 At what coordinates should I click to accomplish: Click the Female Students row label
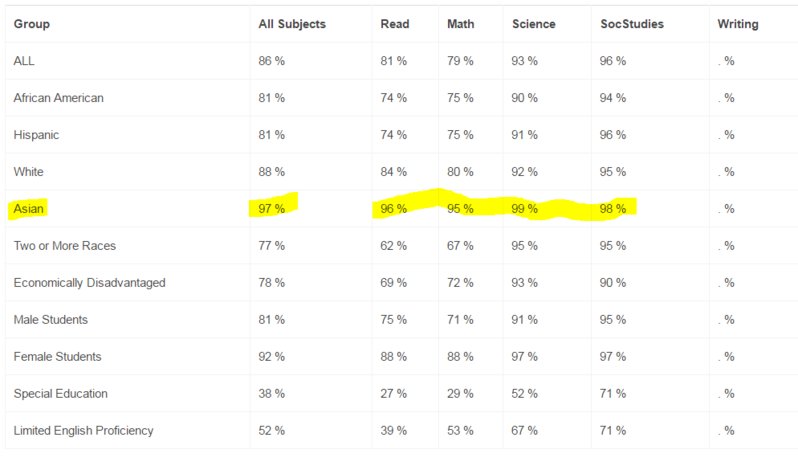(x=57, y=357)
